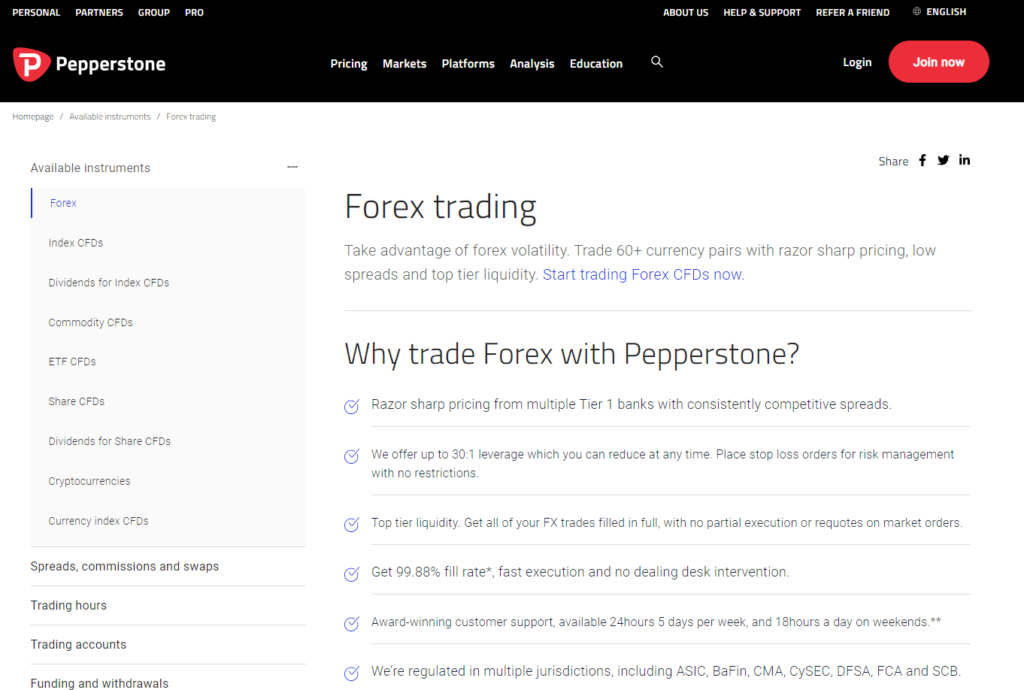Follow Start trading Forex CFDs now link
The width and height of the screenshot is (1024, 690).
pyautogui.click(x=643, y=275)
